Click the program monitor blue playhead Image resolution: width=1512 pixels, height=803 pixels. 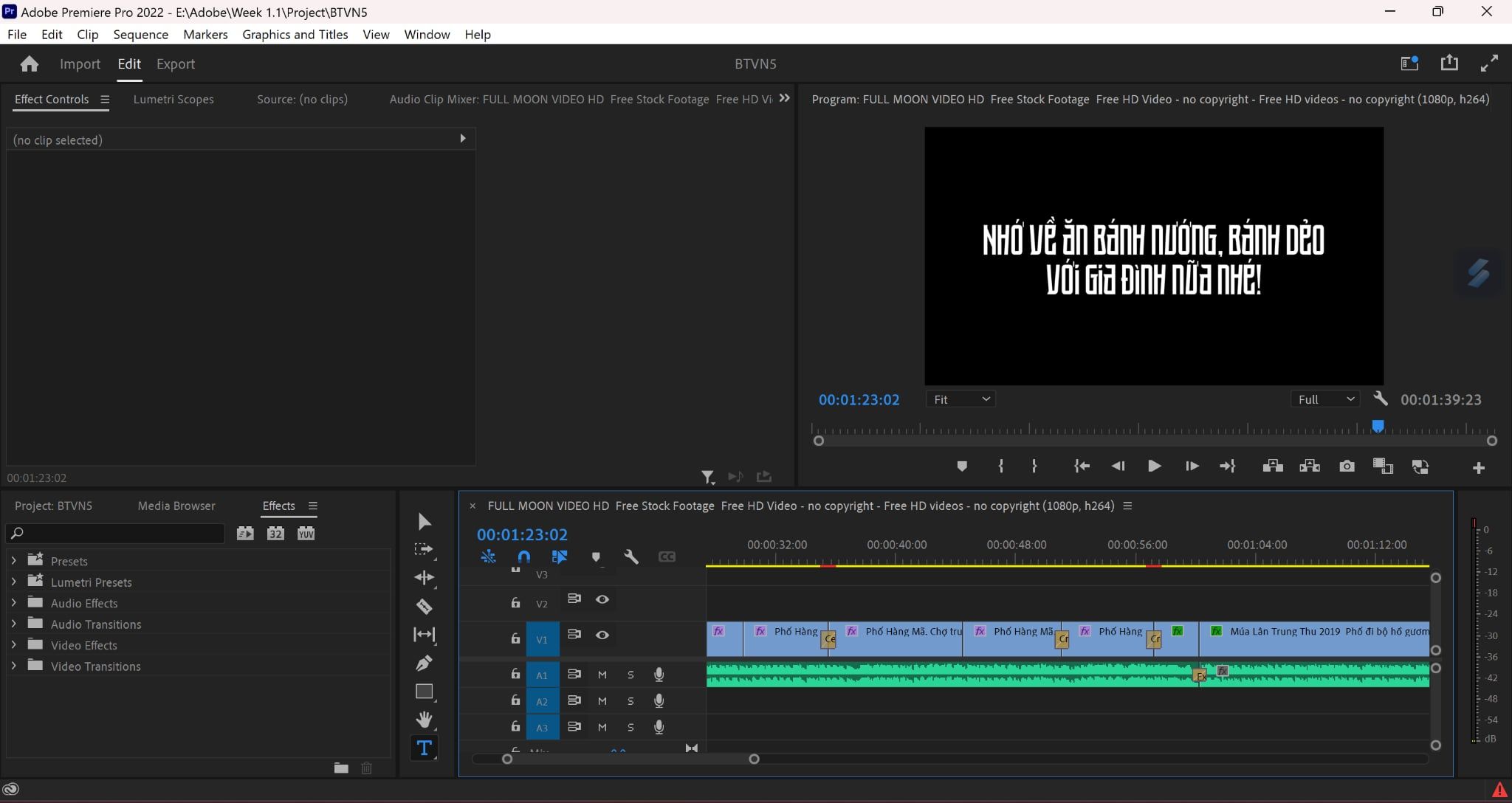pyautogui.click(x=1378, y=426)
